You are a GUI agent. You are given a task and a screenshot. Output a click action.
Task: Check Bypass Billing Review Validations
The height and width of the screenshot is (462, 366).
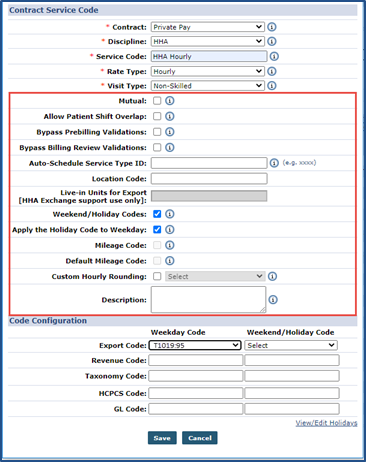coord(157,147)
